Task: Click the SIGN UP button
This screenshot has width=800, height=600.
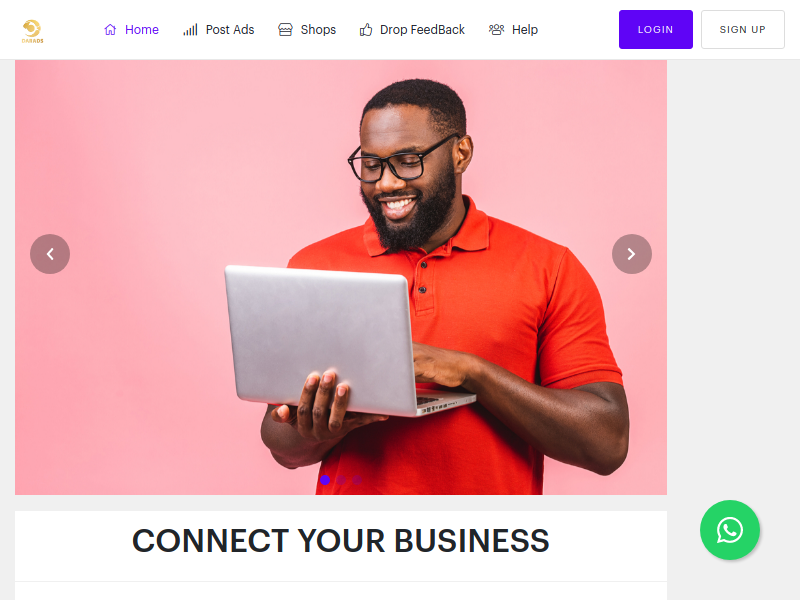Action: [743, 30]
